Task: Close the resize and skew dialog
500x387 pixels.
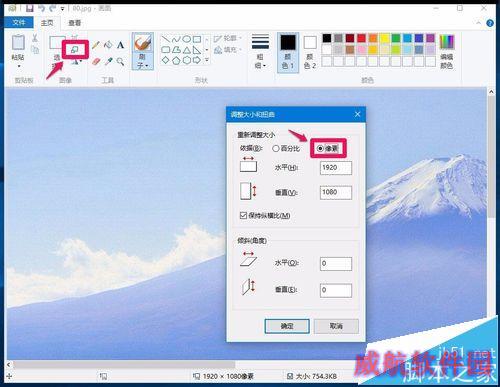Action: coord(357,114)
